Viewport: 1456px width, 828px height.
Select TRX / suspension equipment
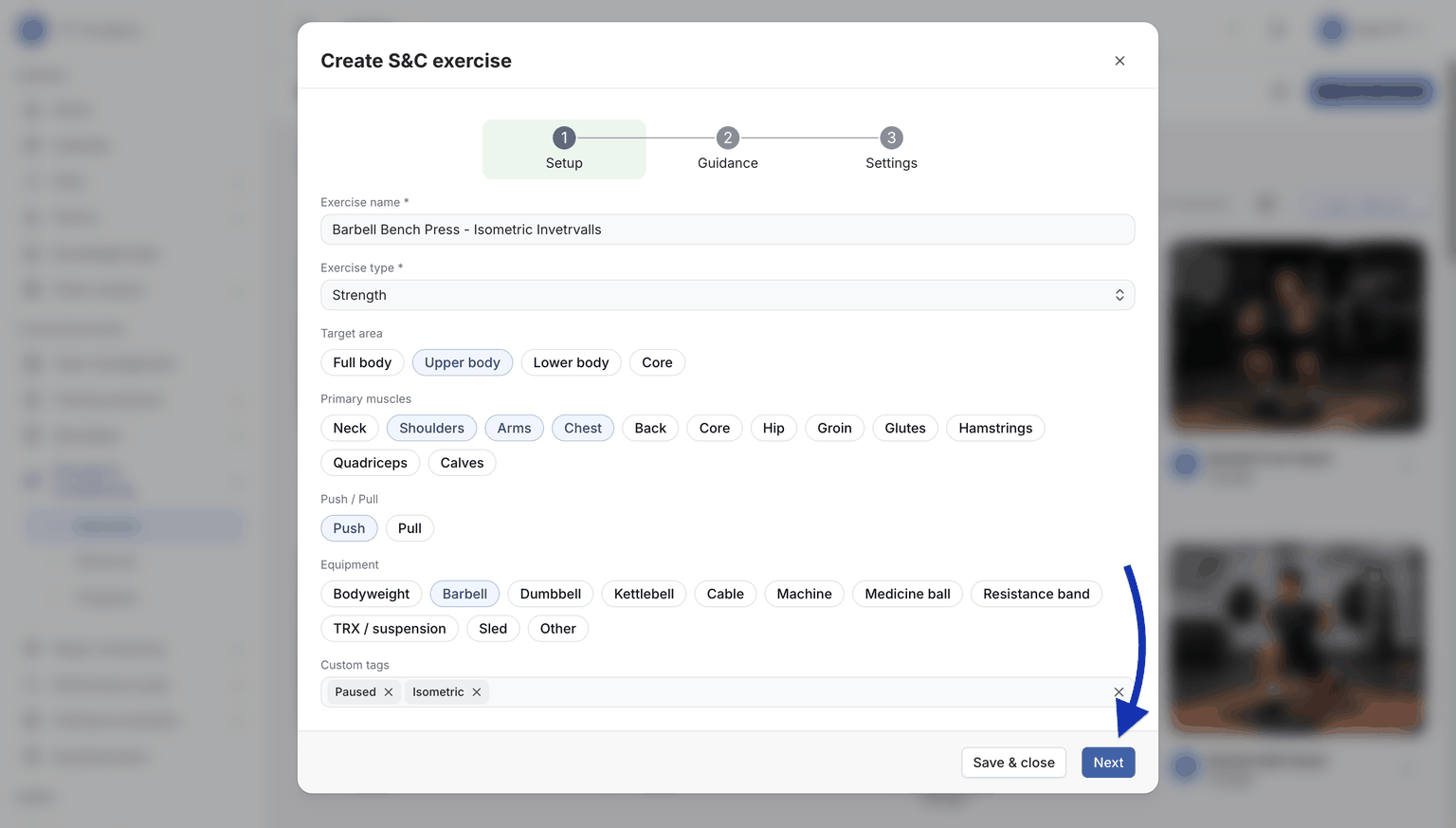tap(390, 629)
